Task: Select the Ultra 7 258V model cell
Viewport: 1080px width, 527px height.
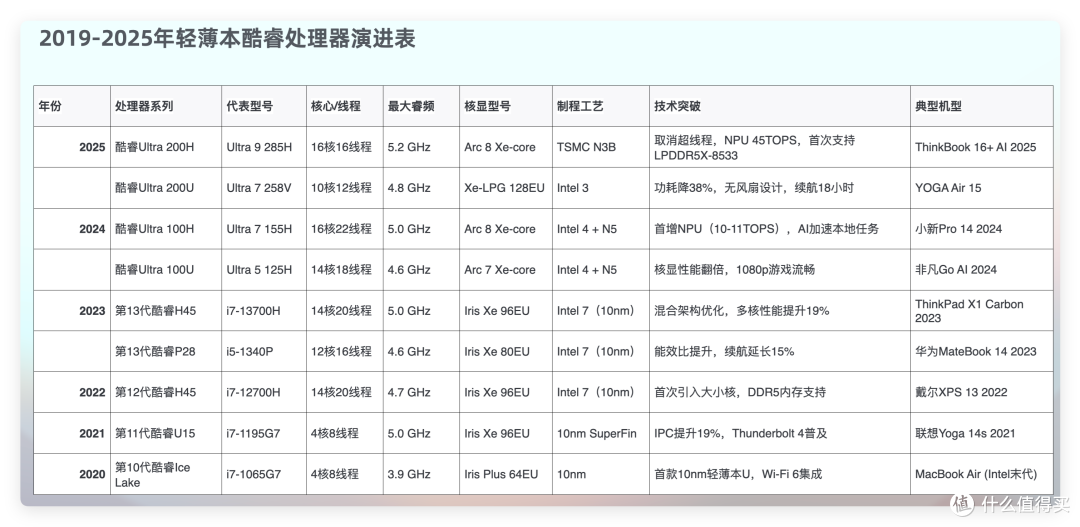Action: click(x=264, y=187)
